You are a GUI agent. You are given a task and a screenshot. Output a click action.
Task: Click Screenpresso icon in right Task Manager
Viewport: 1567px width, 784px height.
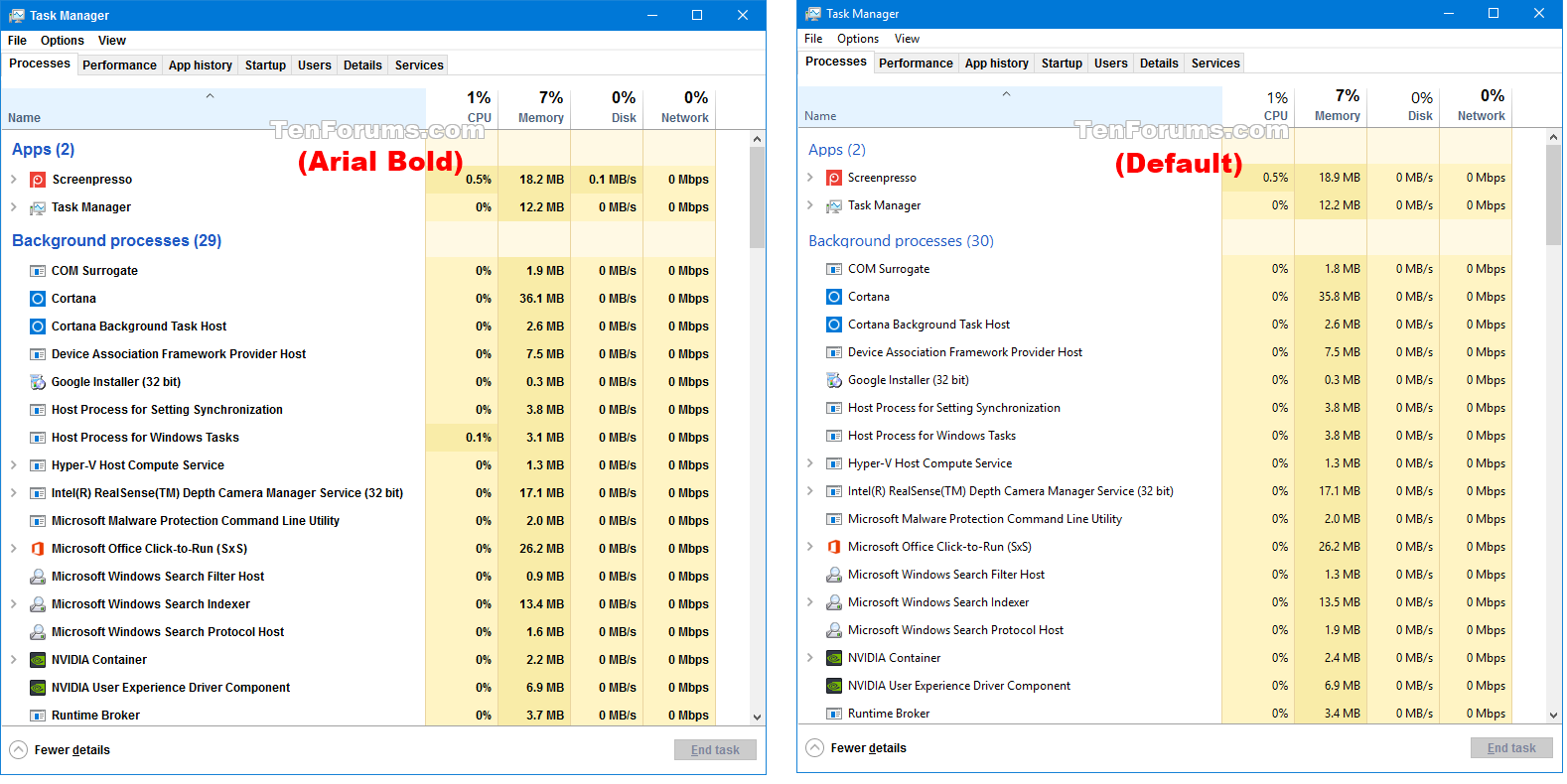(834, 178)
